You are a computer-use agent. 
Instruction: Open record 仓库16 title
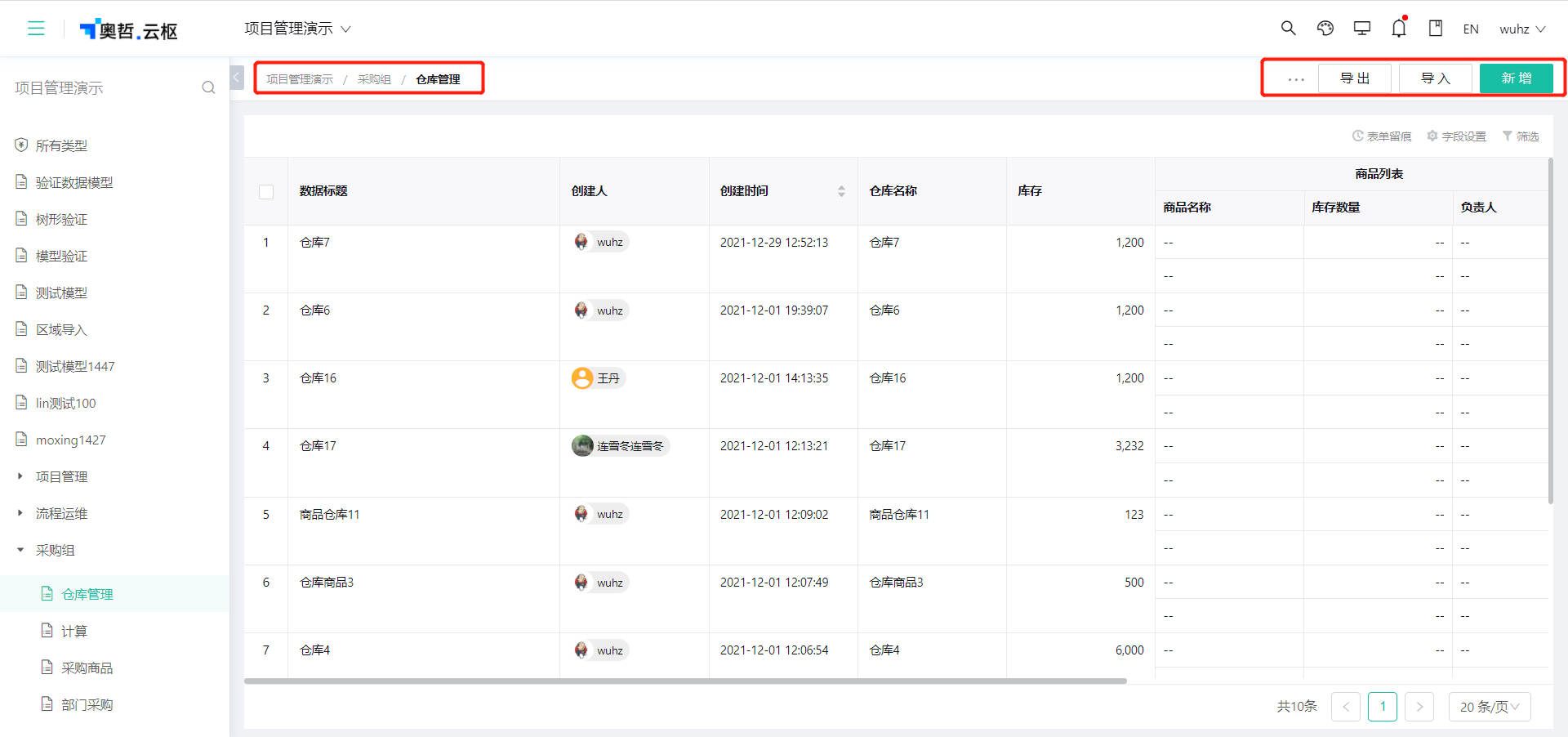coord(318,378)
